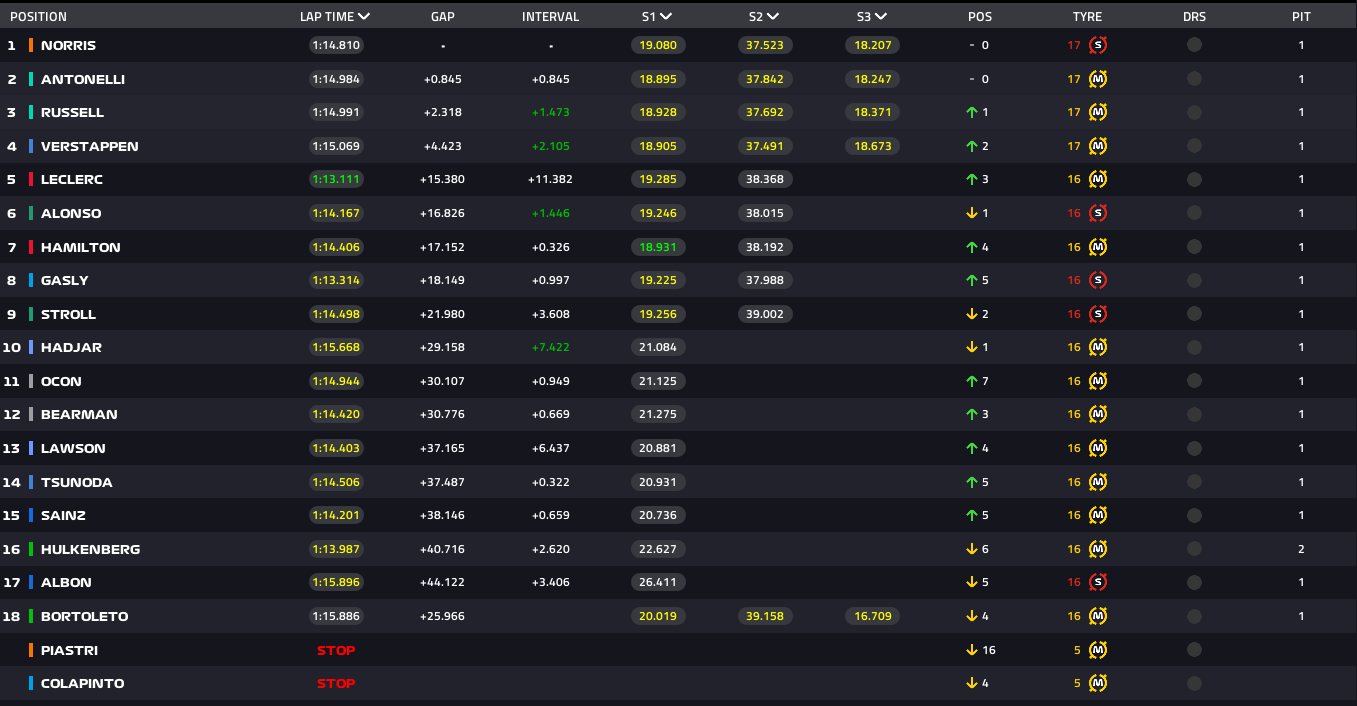This screenshot has width=1357, height=706.
Task: Click Verstappen's DRS indicator dot
Action: coord(1194,146)
